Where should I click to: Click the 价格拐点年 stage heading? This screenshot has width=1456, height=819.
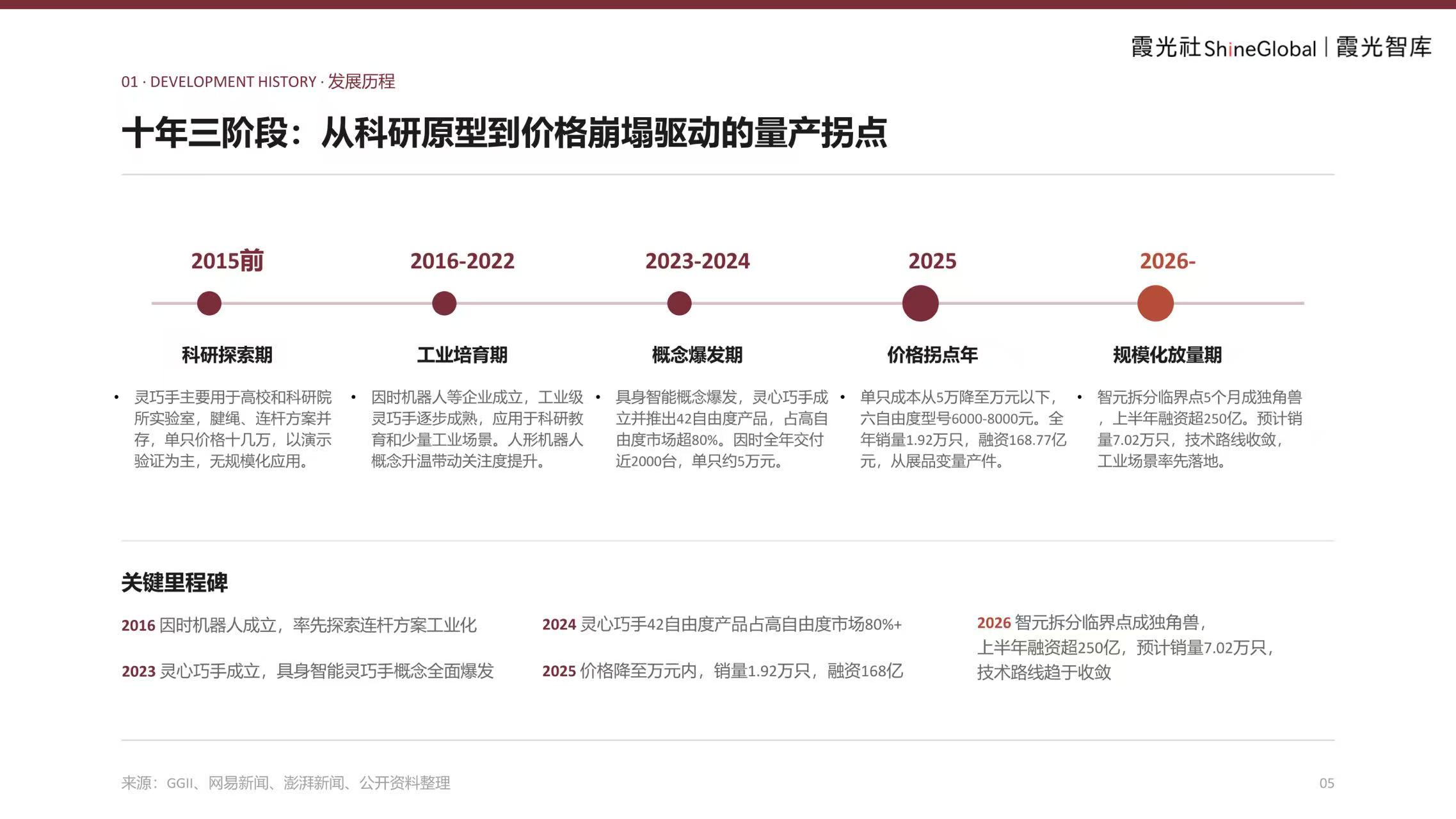click(x=932, y=355)
